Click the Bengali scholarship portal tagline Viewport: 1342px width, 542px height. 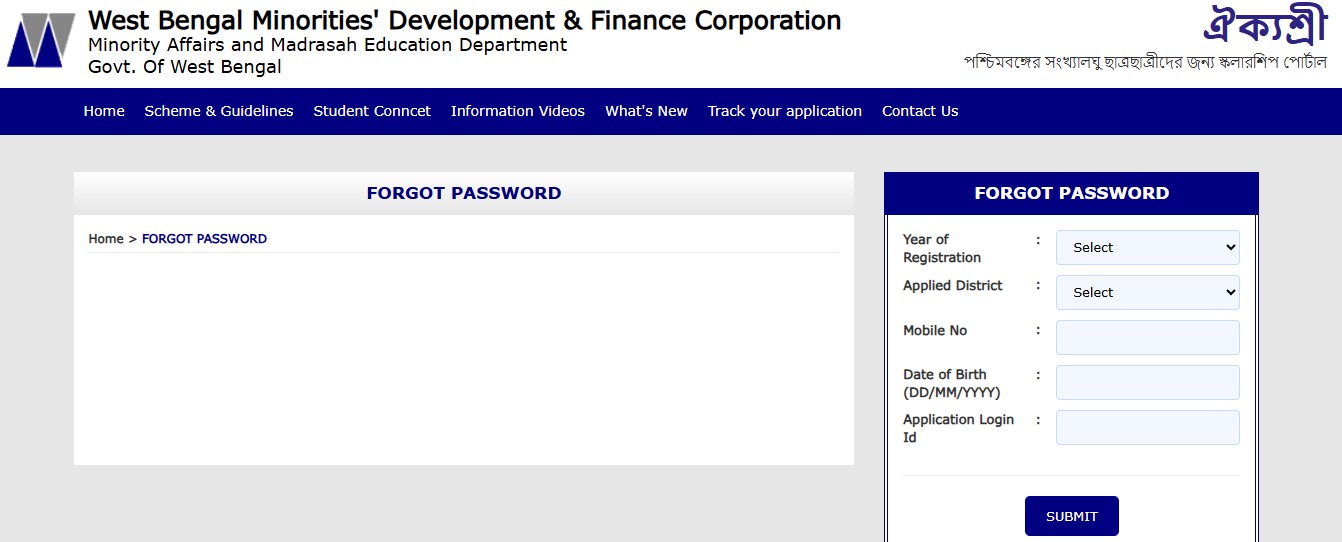tap(1145, 61)
